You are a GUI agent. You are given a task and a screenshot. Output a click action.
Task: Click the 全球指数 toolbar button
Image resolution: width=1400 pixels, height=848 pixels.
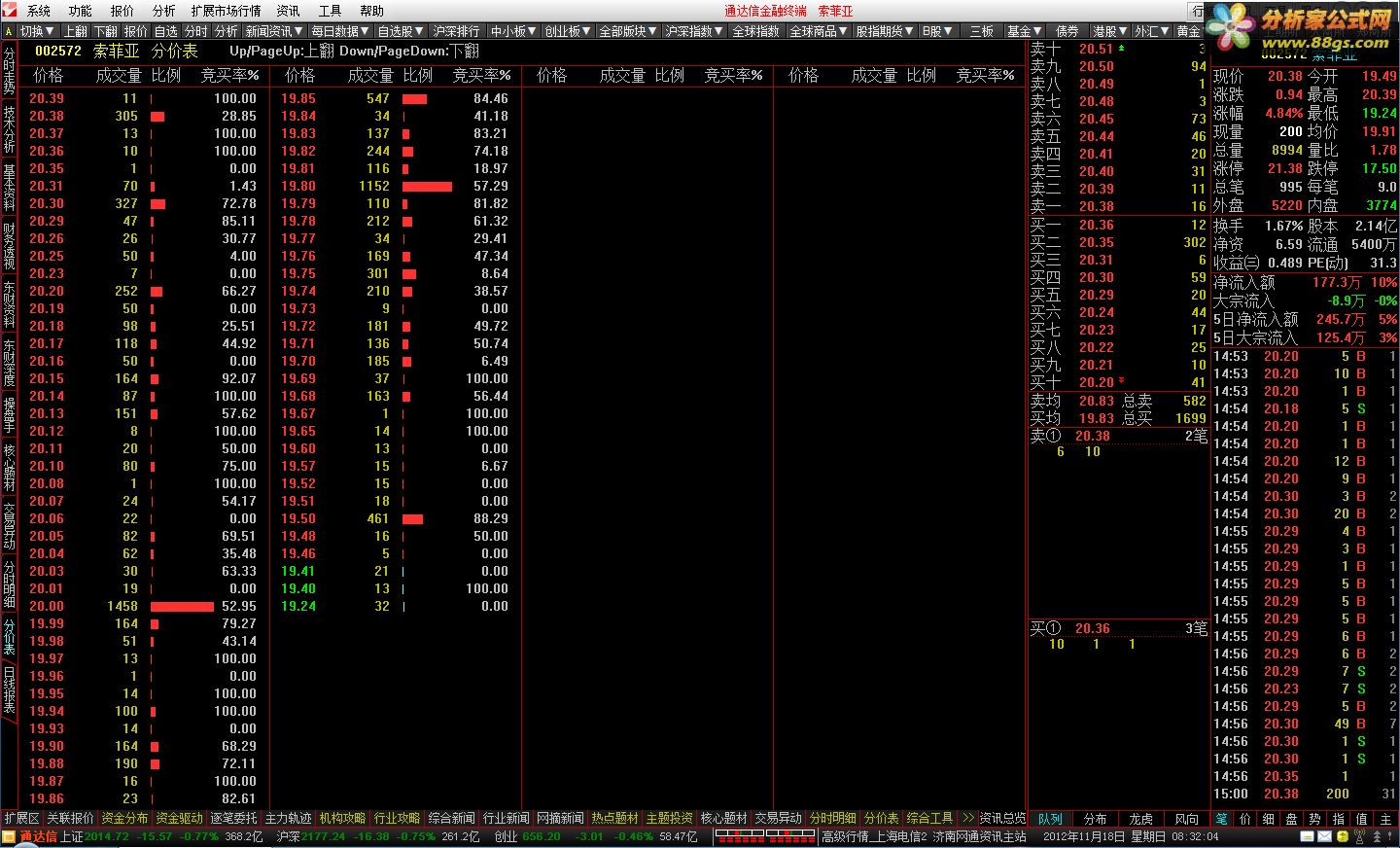[755, 31]
